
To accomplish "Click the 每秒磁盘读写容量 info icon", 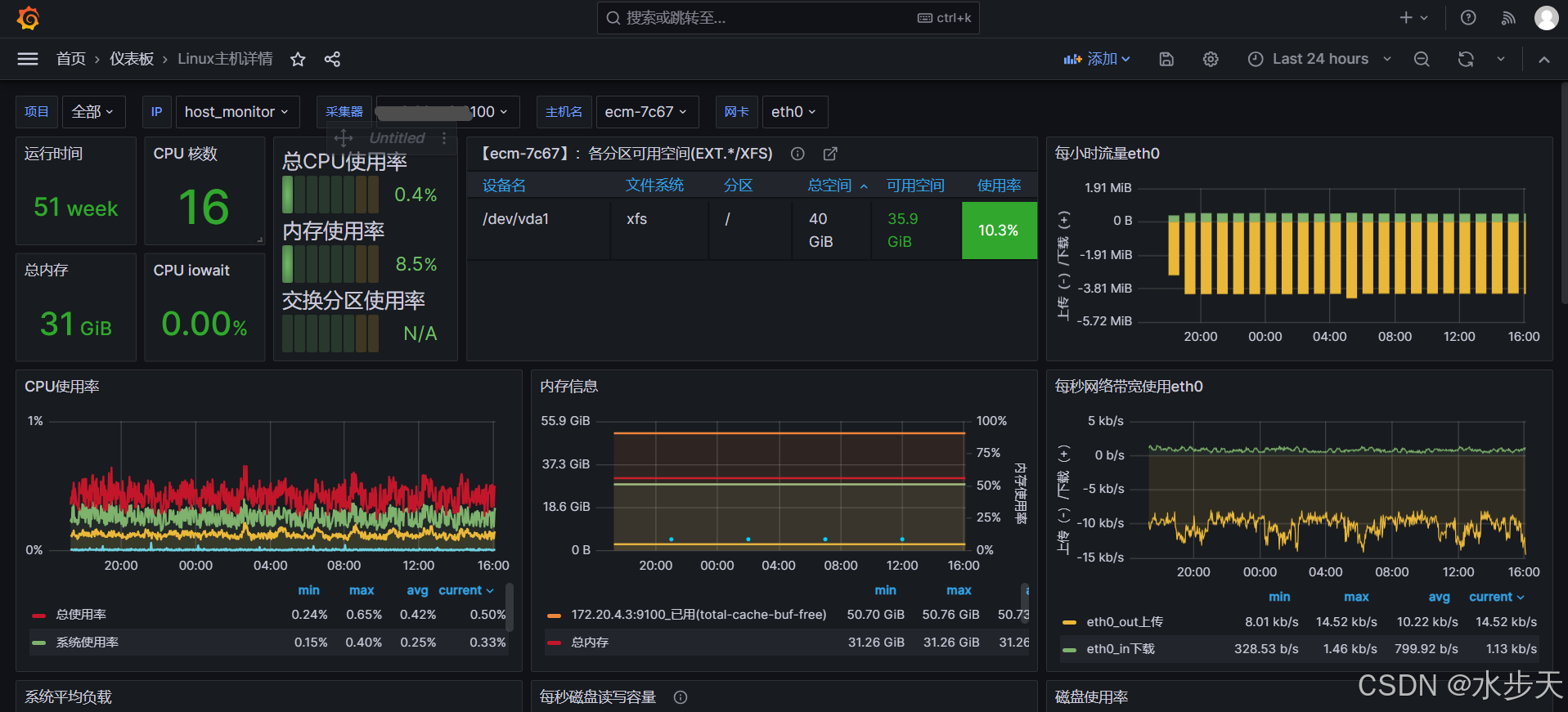I will [x=681, y=697].
